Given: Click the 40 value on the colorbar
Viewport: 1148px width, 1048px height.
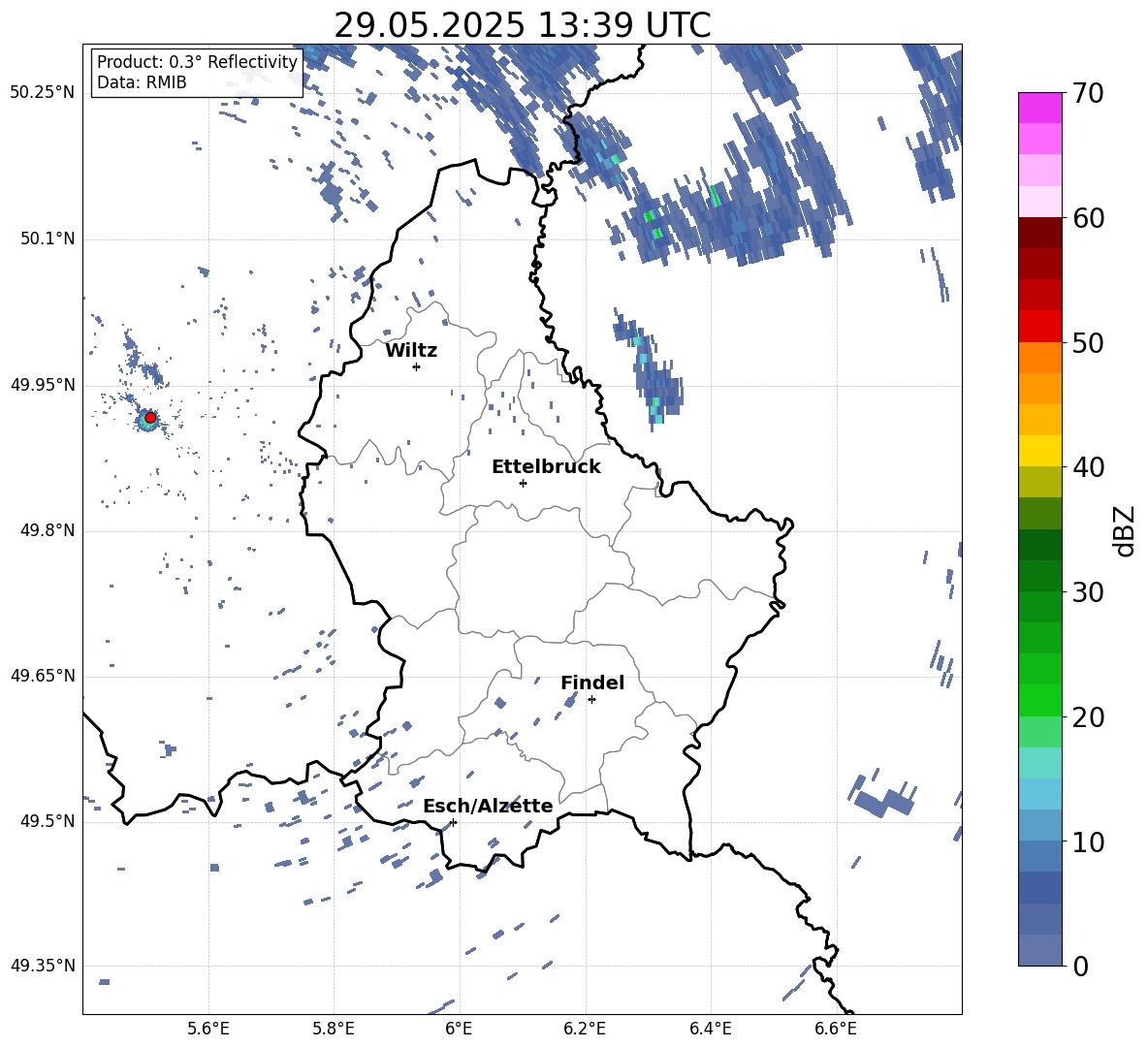Looking at the screenshot, I should 1089,467.
